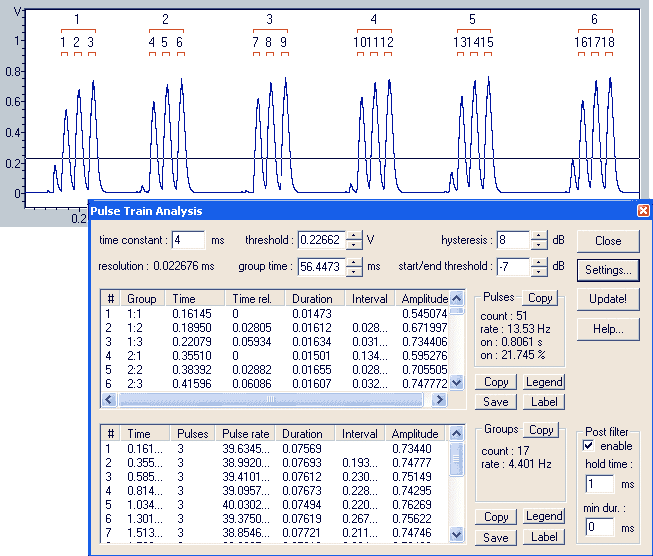
Task: Copy the groups table using the Copy button under the Groups box
Action: [x=496, y=517]
